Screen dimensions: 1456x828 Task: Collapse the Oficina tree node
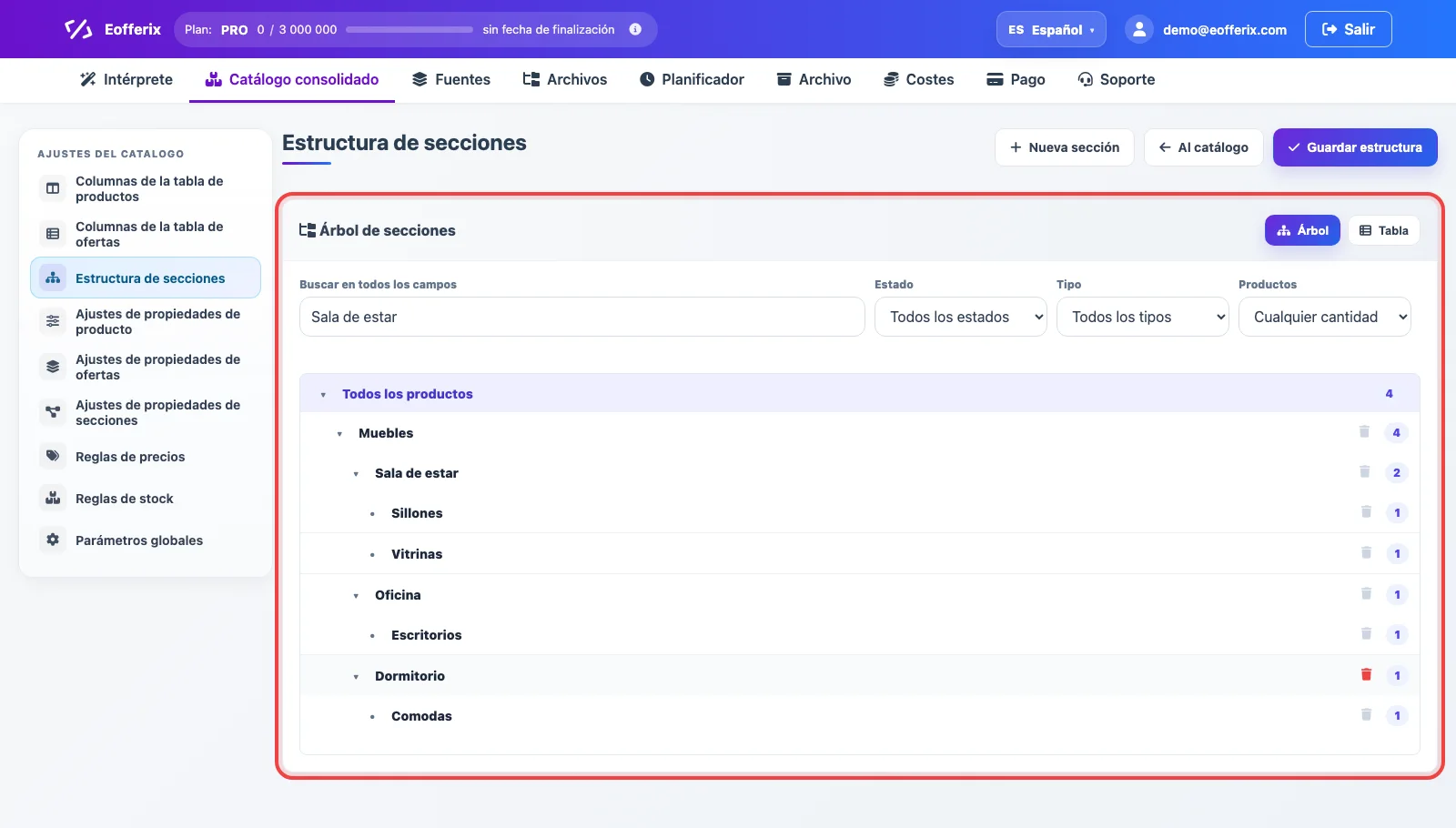point(356,596)
